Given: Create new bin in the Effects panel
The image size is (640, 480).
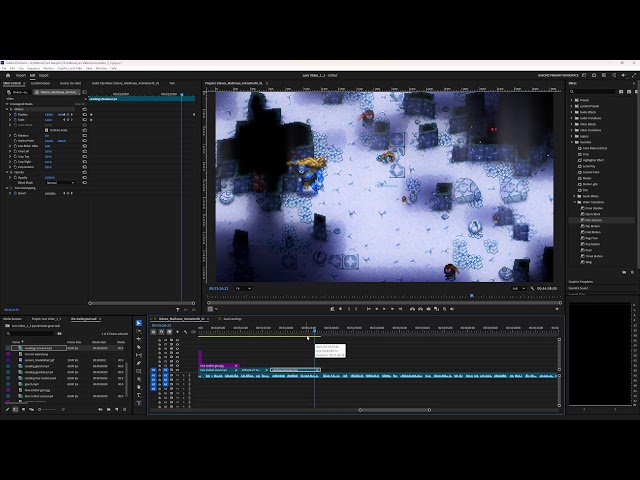Looking at the screenshot, I should pos(624,272).
